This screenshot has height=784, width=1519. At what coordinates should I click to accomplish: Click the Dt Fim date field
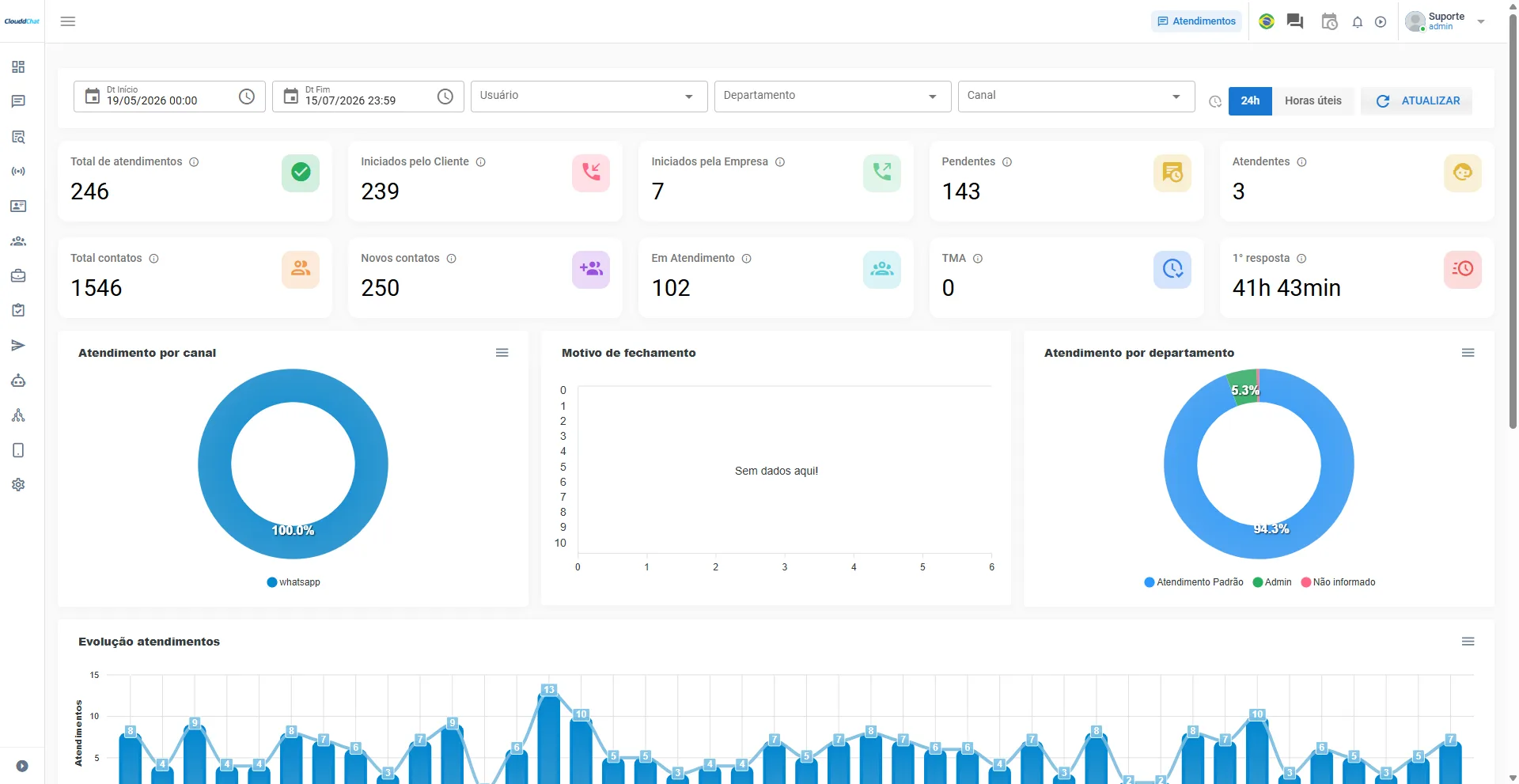click(368, 97)
